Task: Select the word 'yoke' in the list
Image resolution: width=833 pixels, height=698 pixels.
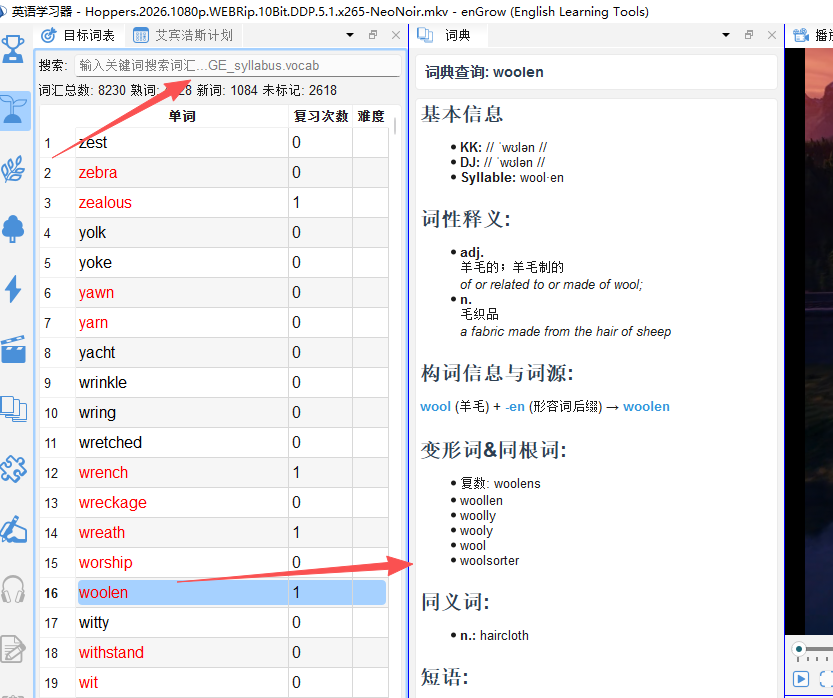Action: coord(182,263)
